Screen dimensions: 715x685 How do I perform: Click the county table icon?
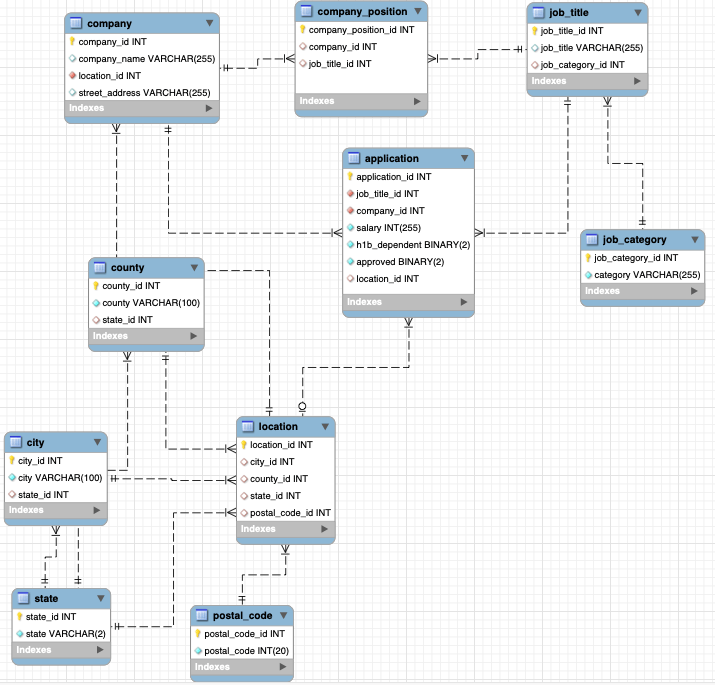(x=99, y=267)
